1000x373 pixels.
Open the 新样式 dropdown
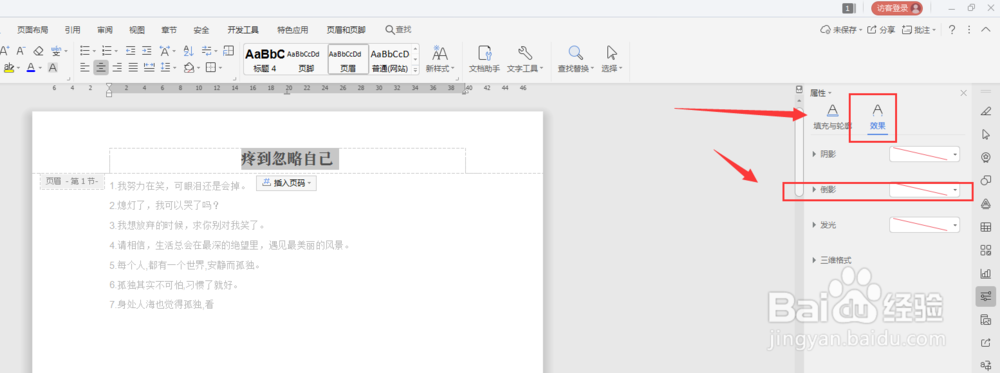point(440,59)
